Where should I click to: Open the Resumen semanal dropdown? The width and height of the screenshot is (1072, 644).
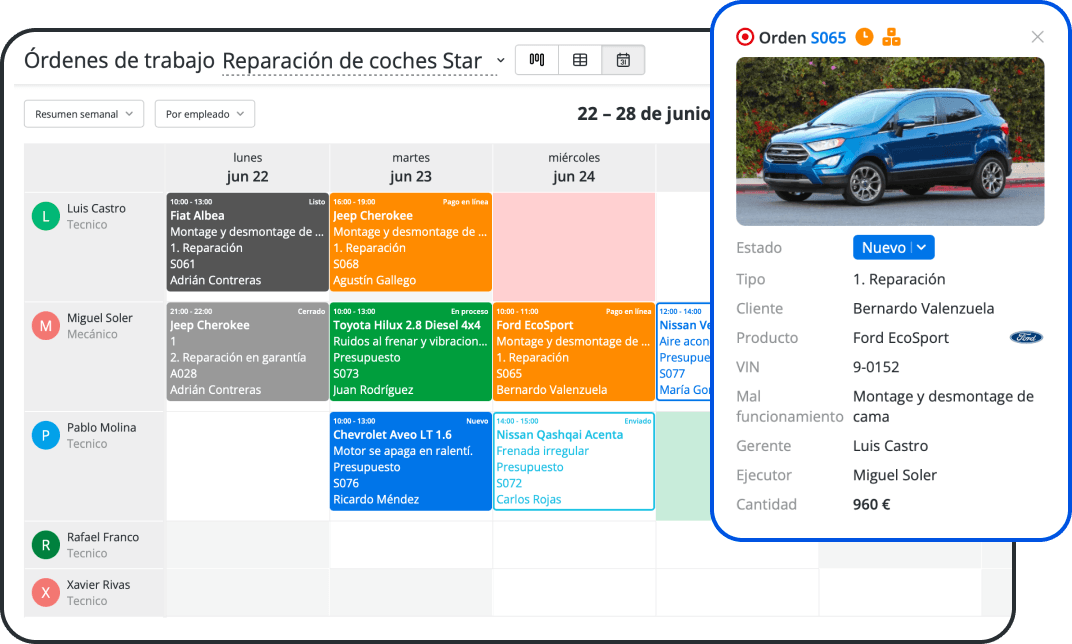(84, 114)
